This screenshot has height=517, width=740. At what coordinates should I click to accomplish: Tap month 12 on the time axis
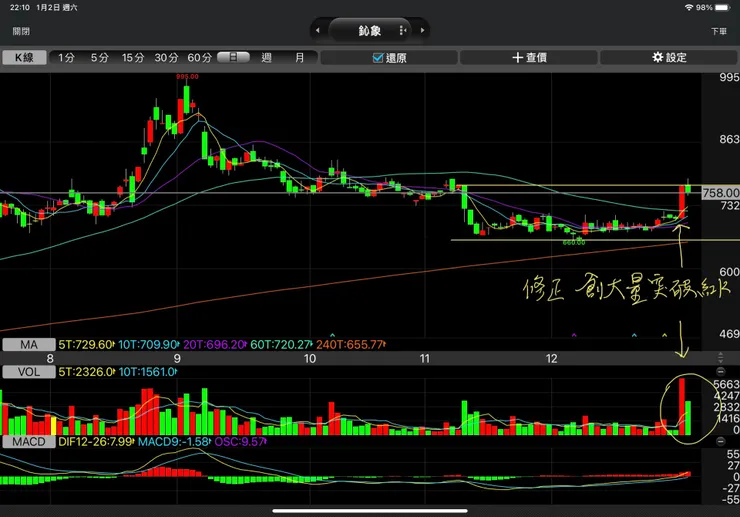pos(552,358)
